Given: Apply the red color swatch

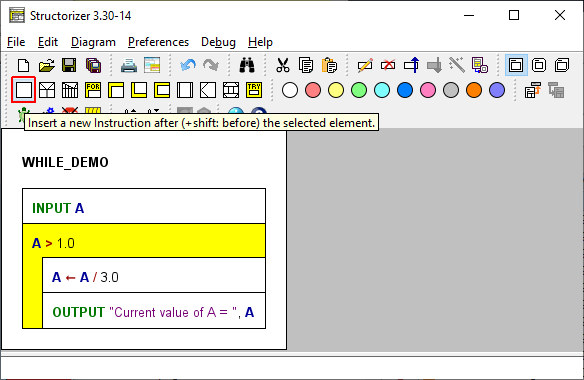Looking at the screenshot, I should point(313,90).
